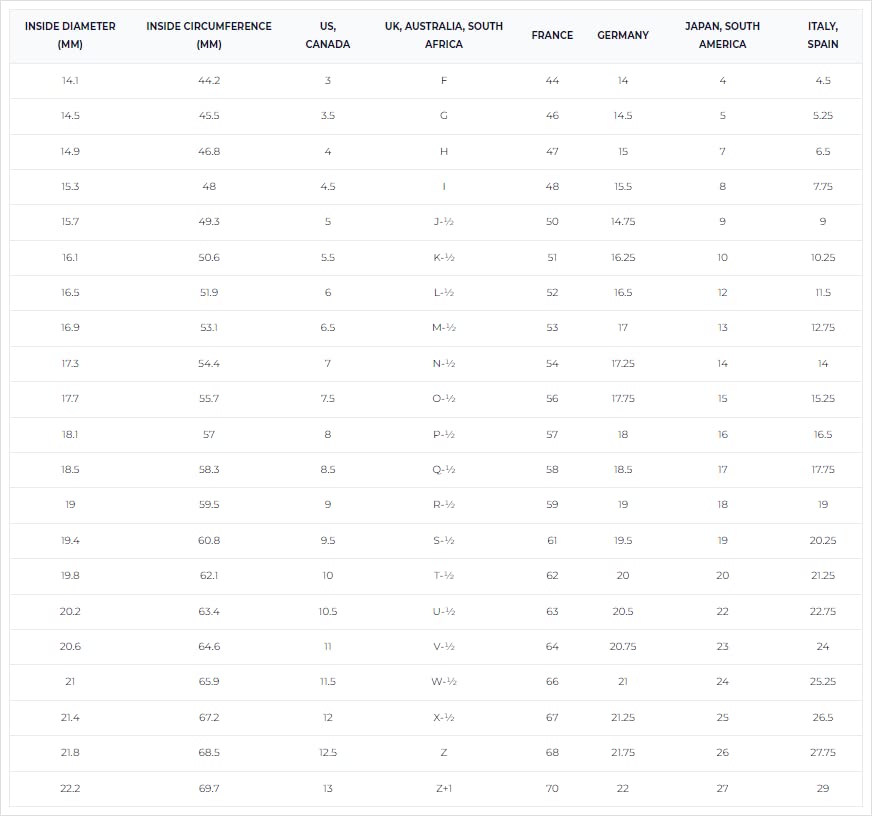873x816 pixels.
Task: Click the Germany 14.75 cell
Action: pos(623,222)
